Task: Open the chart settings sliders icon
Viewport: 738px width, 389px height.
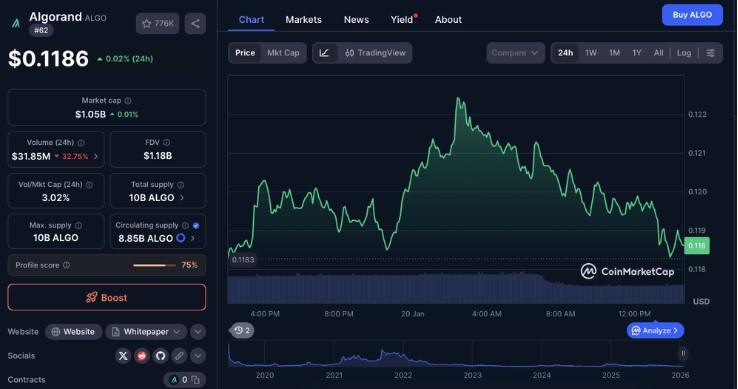Action: pos(711,53)
